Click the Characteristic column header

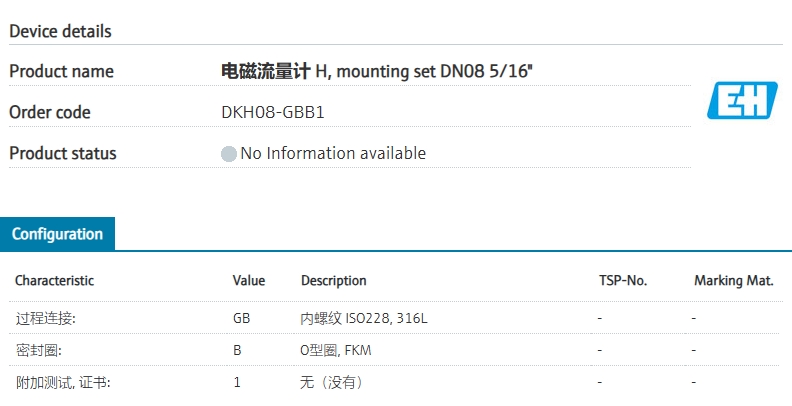coord(55,281)
